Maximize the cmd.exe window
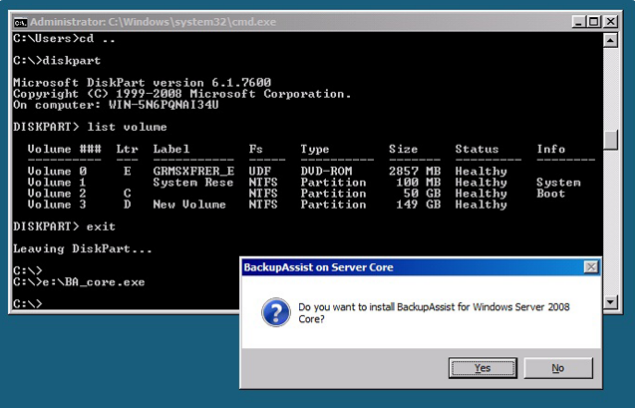Viewport: 635px width, 408px height. (x=594, y=21)
